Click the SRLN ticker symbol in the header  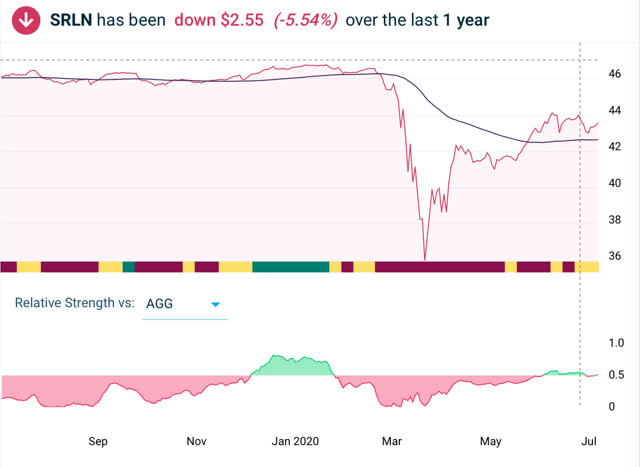[x=71, y=20]
